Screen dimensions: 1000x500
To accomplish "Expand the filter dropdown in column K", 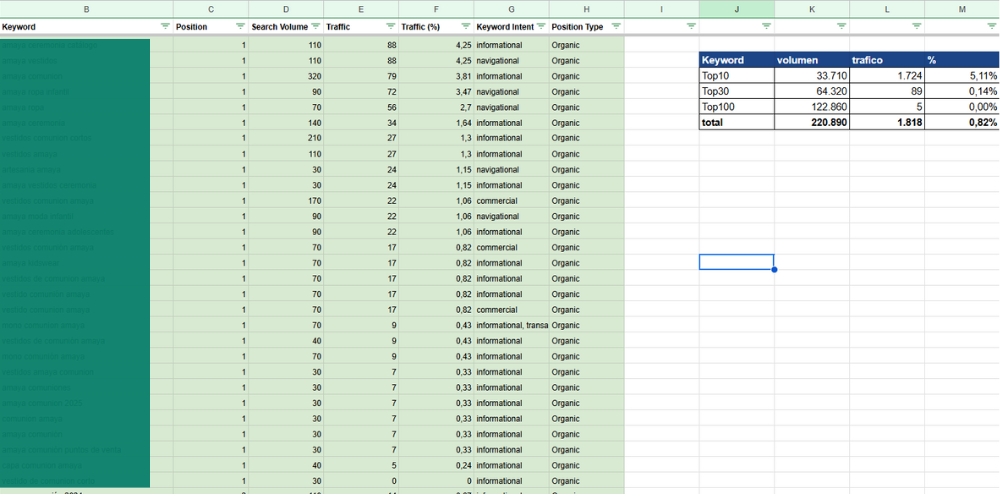I will (841, 26).
